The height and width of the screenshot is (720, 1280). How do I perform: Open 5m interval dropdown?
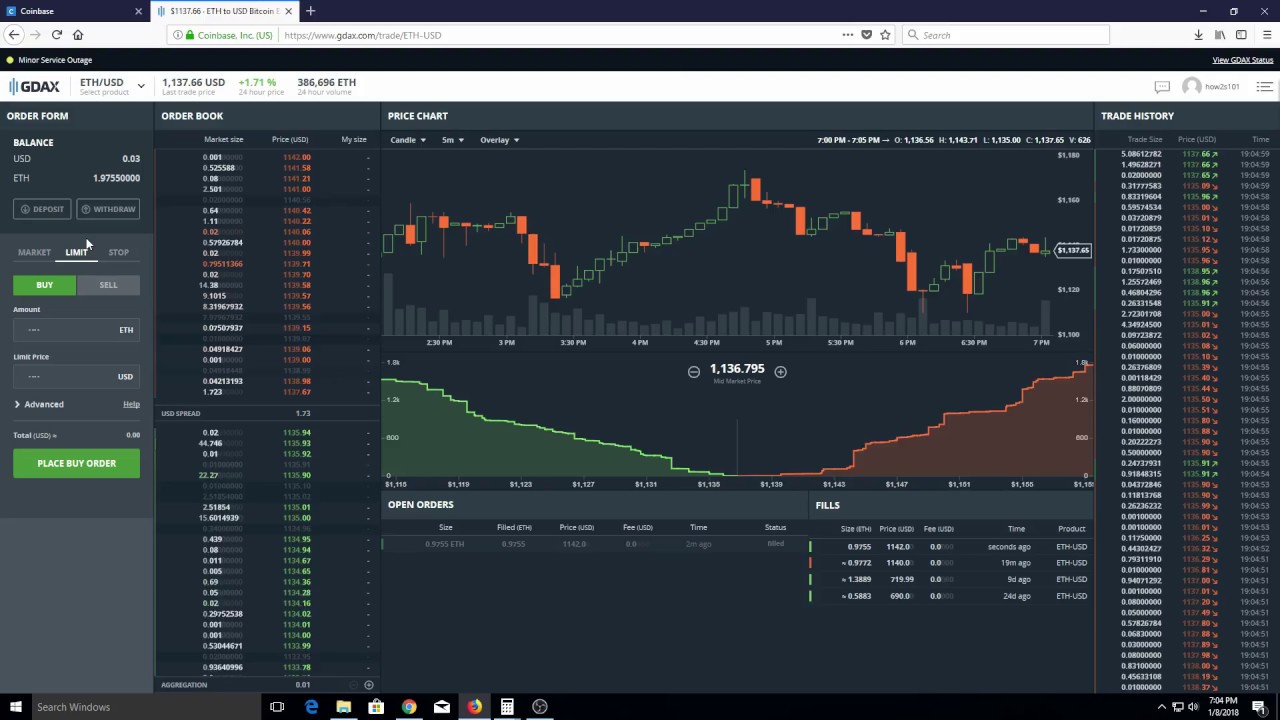pos(452,140)
